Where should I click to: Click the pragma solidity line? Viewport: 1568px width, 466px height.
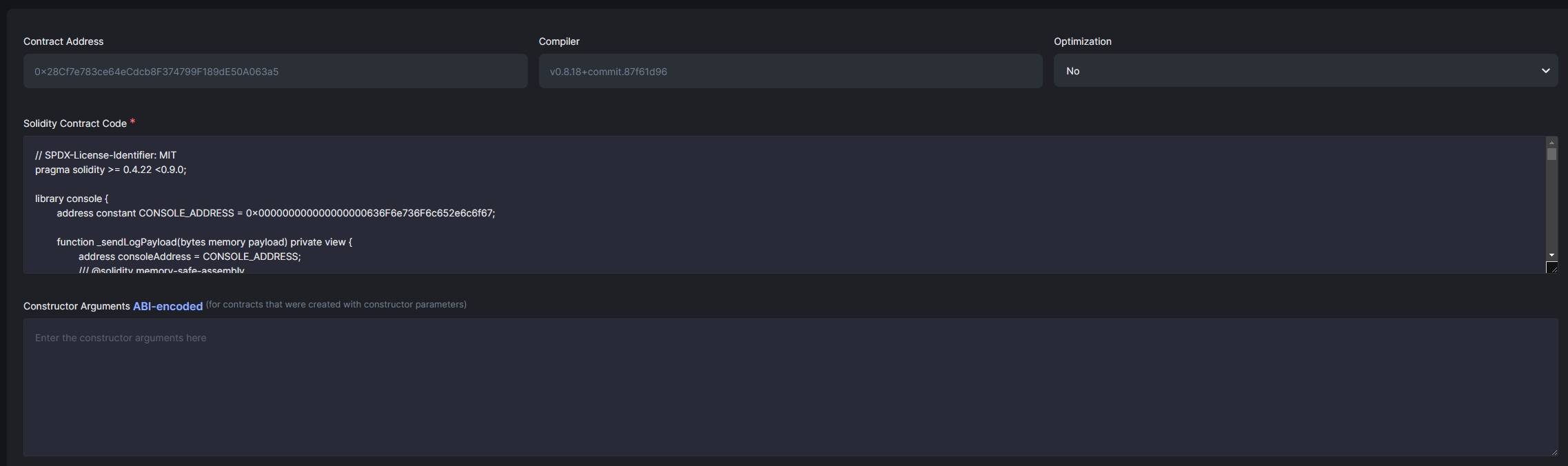coord(111,170)
